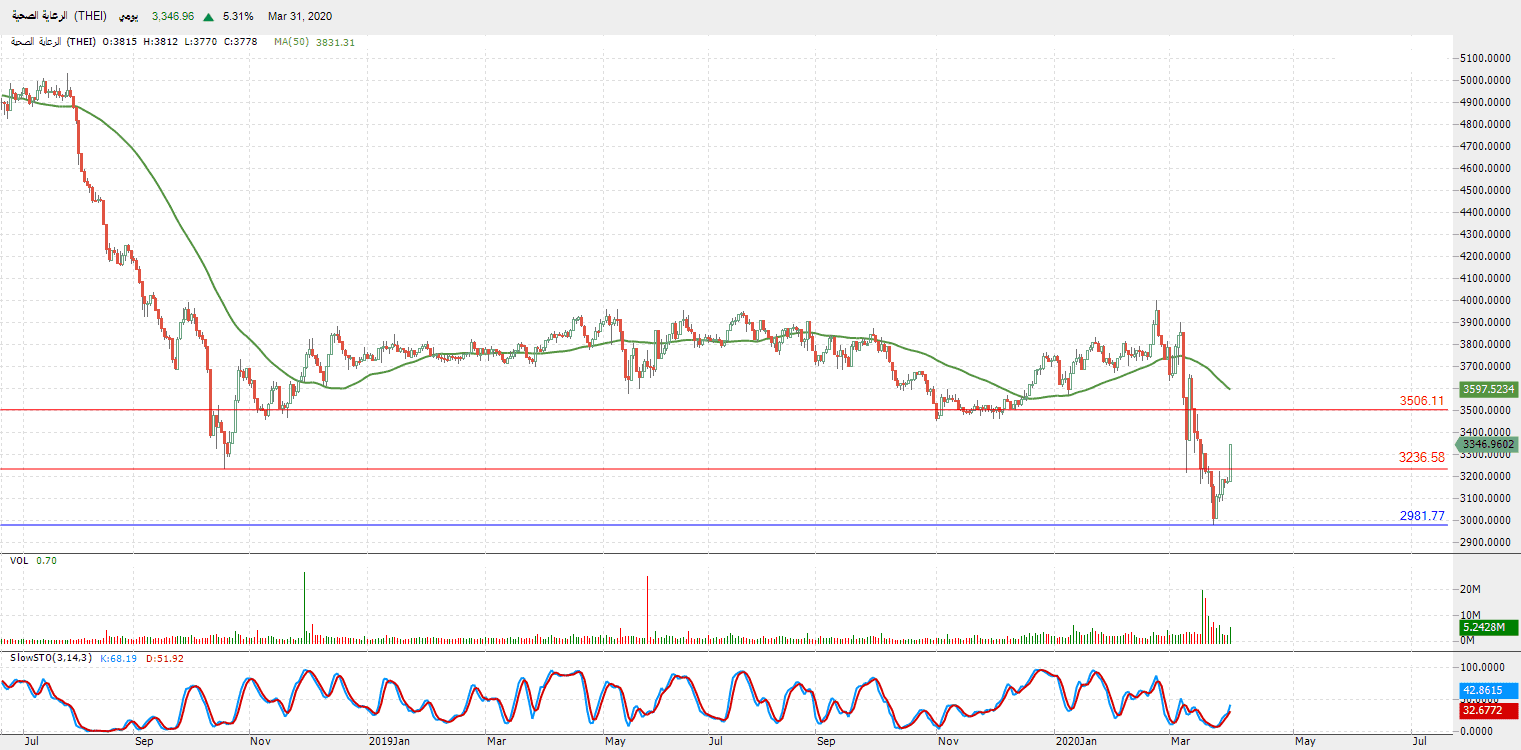Screen dimensions: 1521x750
Task: Click the C:3778 close value
Action: tap(240, 42)
